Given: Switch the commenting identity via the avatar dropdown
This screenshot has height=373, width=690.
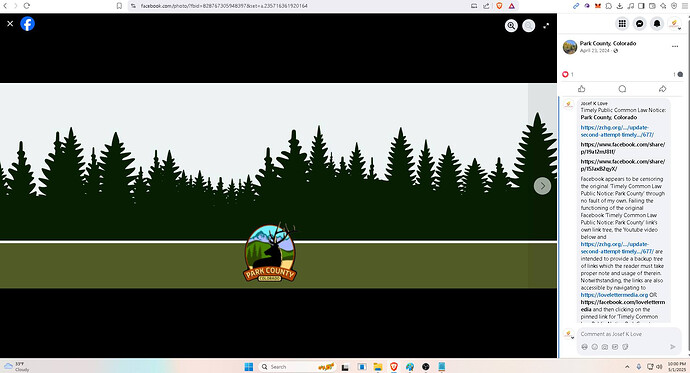Looking at the screenshot, I should click(569, 335).
